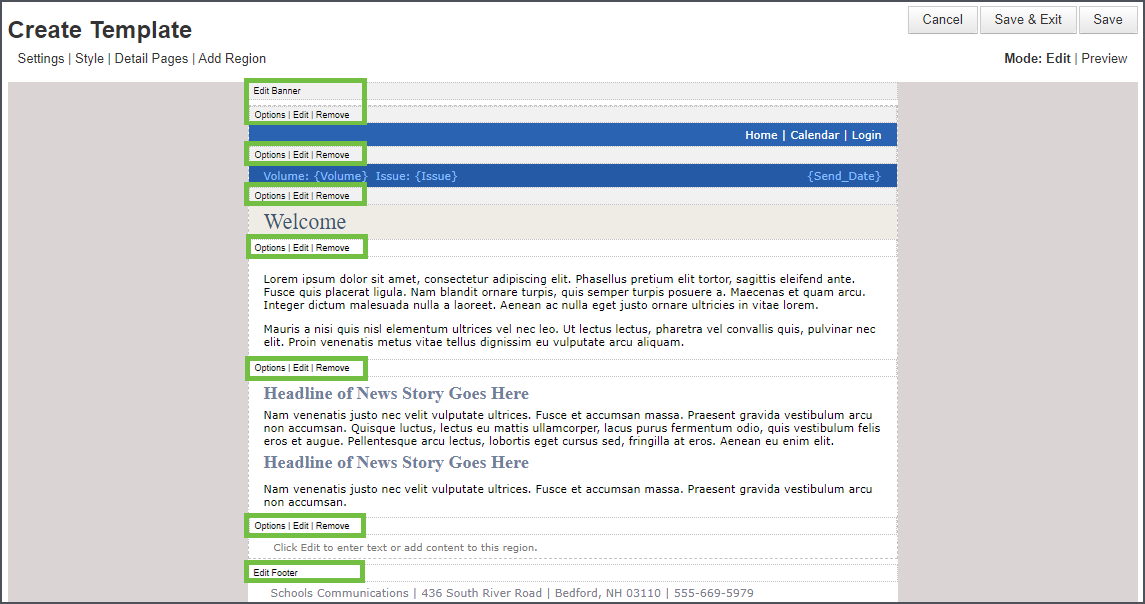Remove the Home/Calendar navigation region

tap(332, 115)
